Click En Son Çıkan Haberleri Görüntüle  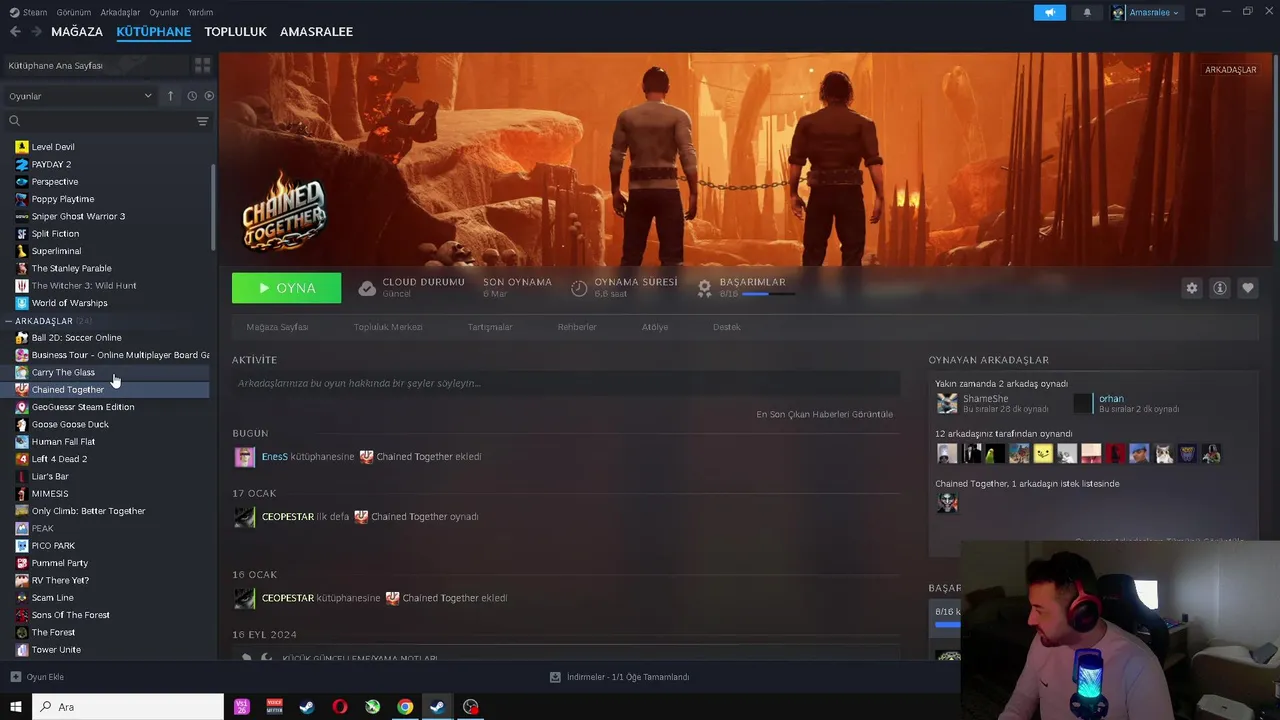tap(825, 414)
